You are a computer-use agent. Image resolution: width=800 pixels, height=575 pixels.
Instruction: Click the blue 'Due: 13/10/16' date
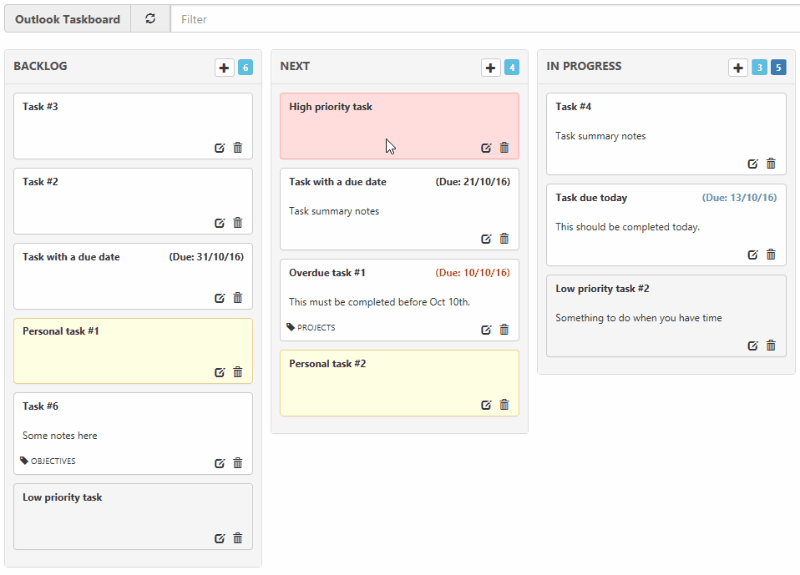739,197
